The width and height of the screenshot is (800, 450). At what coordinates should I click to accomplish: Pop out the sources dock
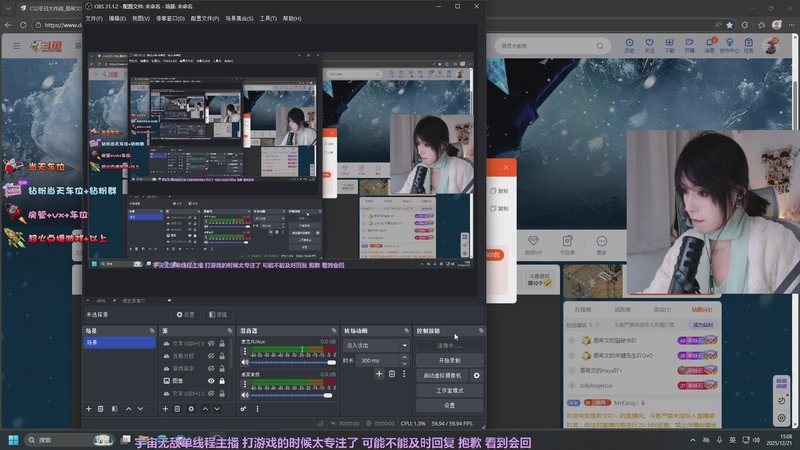(230, 331)
